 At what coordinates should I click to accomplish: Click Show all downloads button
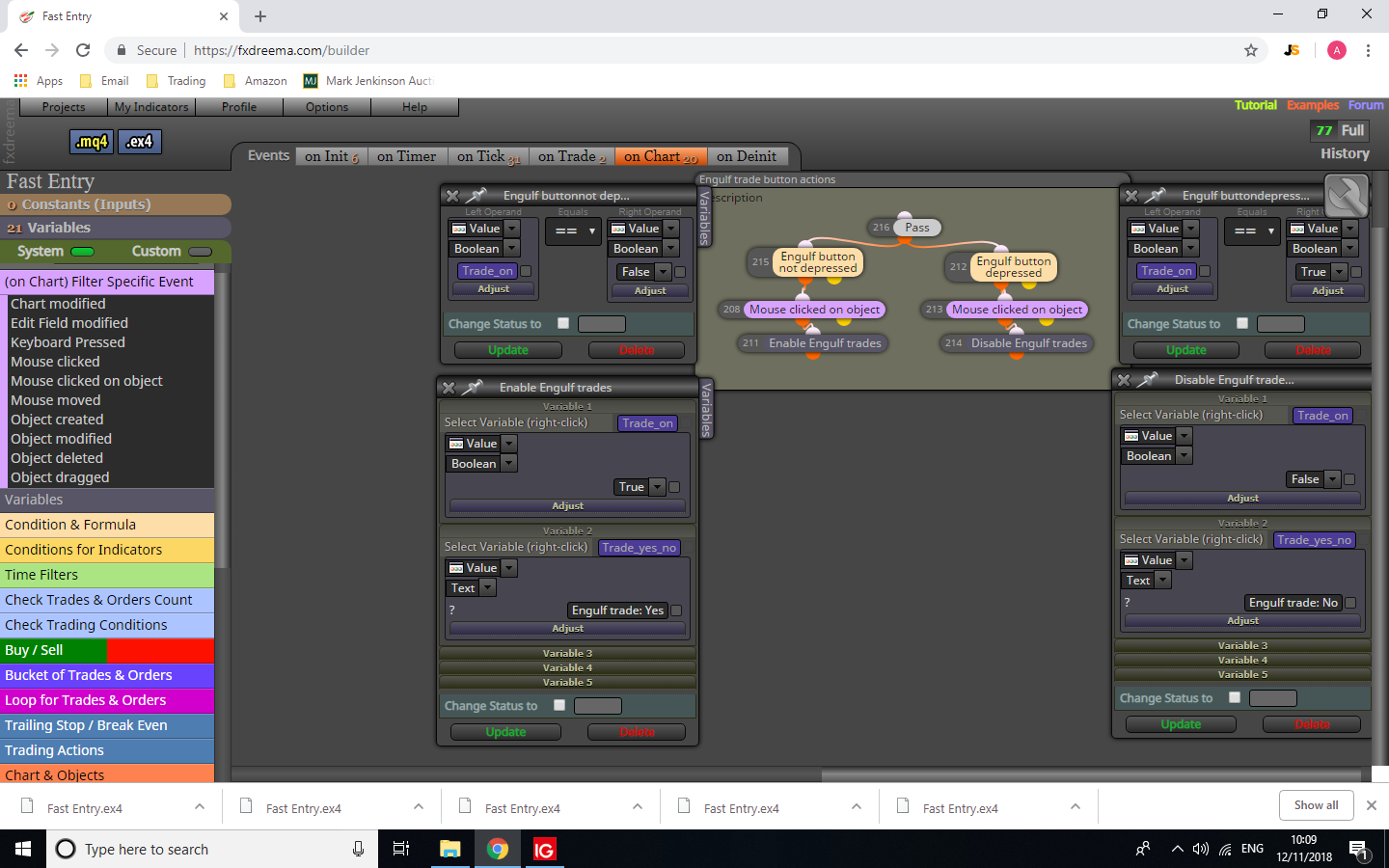click(x=1317, y=805)
